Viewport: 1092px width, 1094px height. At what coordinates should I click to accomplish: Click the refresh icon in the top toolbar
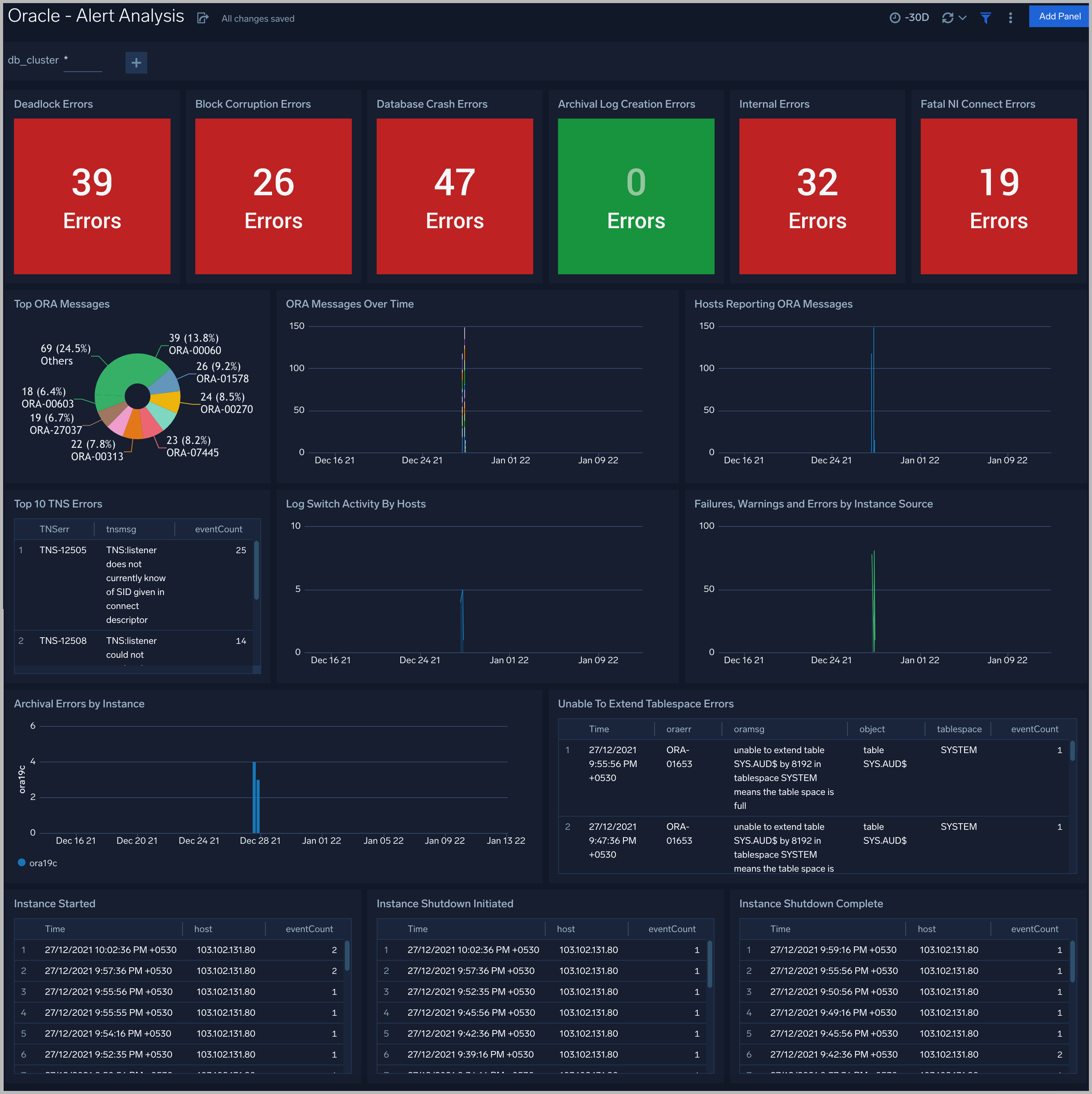(x=948, y=17)
